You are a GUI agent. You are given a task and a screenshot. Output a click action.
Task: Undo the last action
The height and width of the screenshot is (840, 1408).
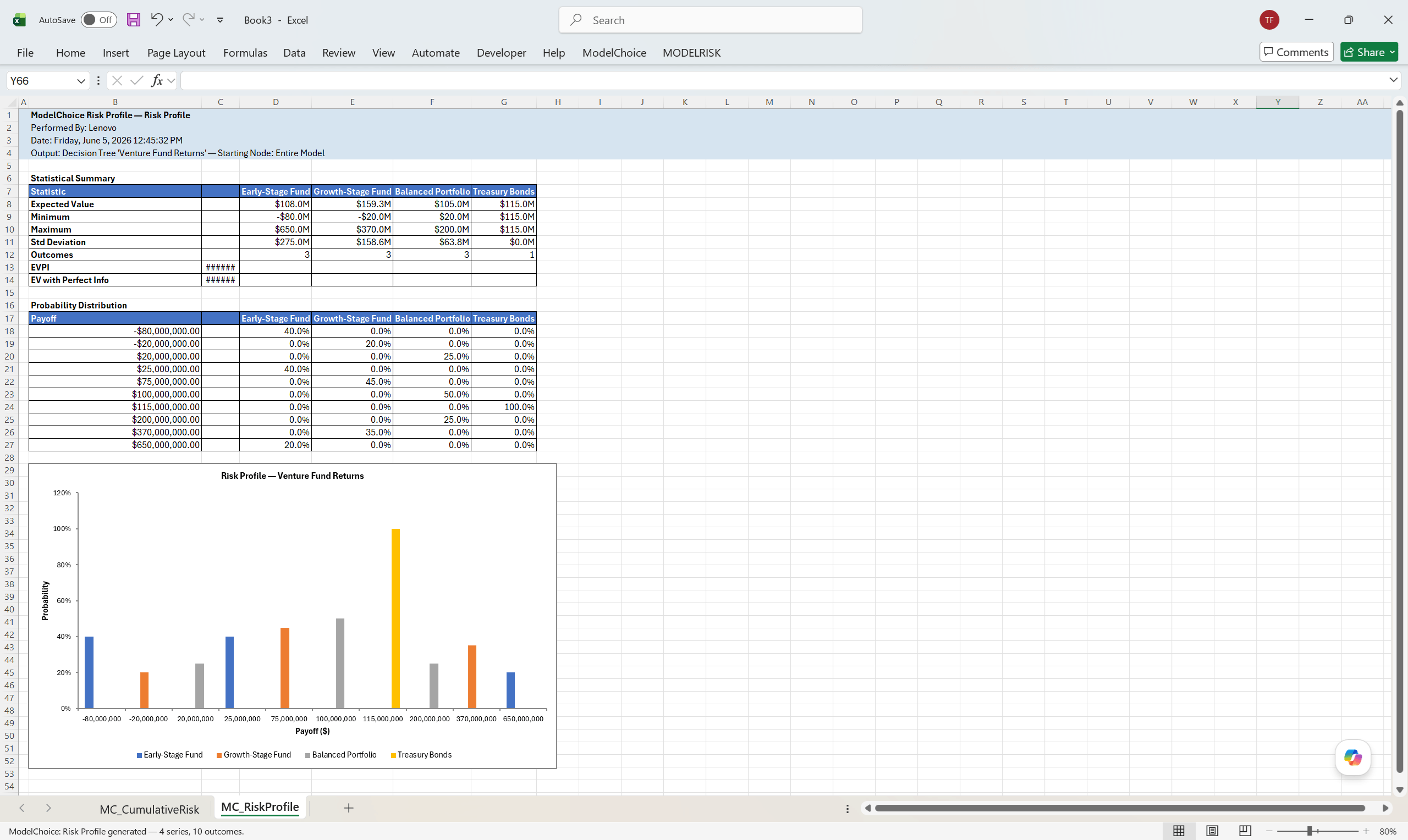[157, 19]
